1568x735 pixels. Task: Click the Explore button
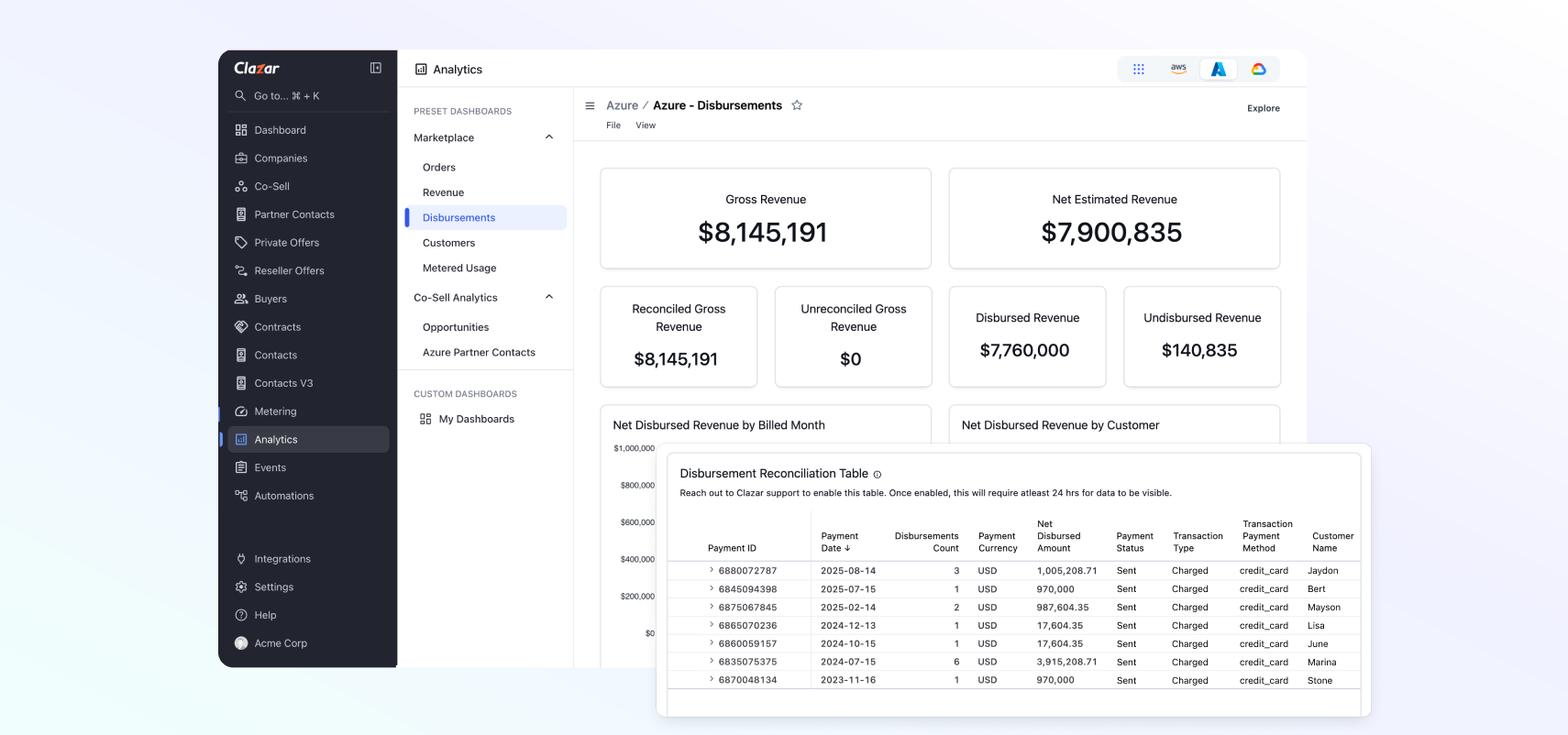[x=1263, y=108]
